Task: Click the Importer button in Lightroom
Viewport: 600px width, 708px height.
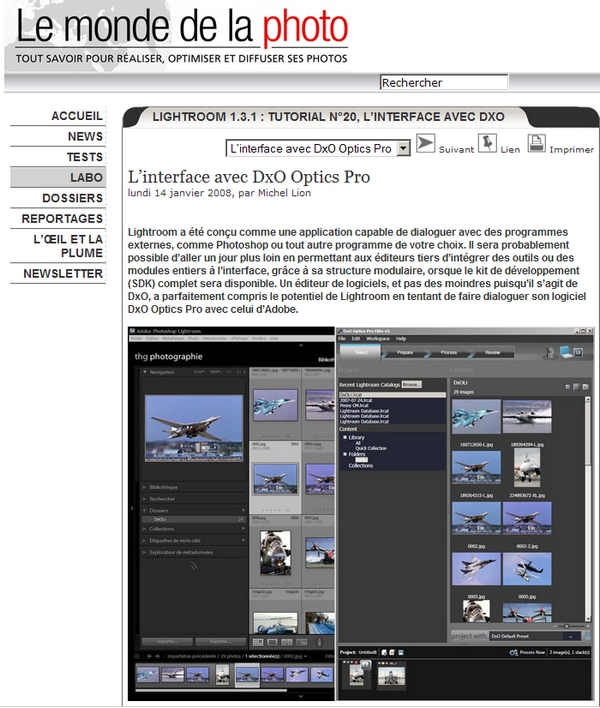Action: pos(167,642)
